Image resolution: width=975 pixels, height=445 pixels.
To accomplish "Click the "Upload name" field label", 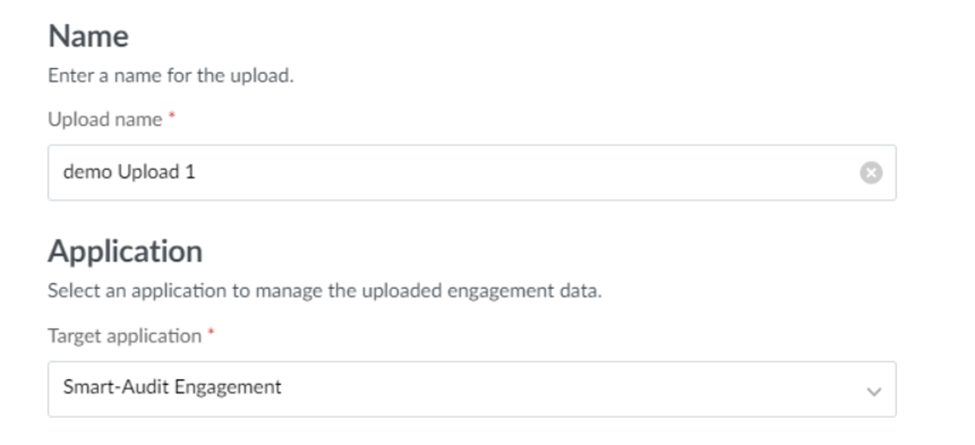I will (105, 119).
